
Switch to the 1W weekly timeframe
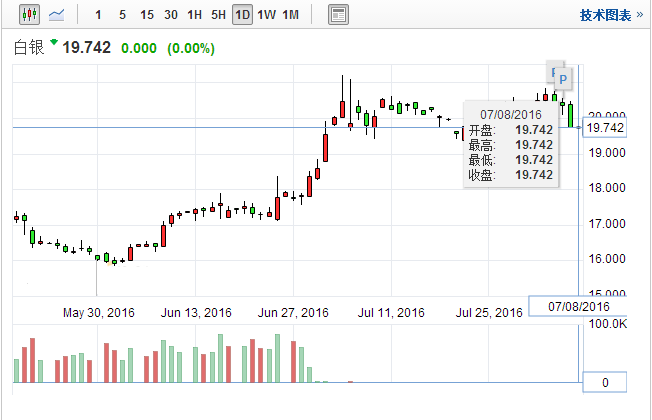coord(266,15)
